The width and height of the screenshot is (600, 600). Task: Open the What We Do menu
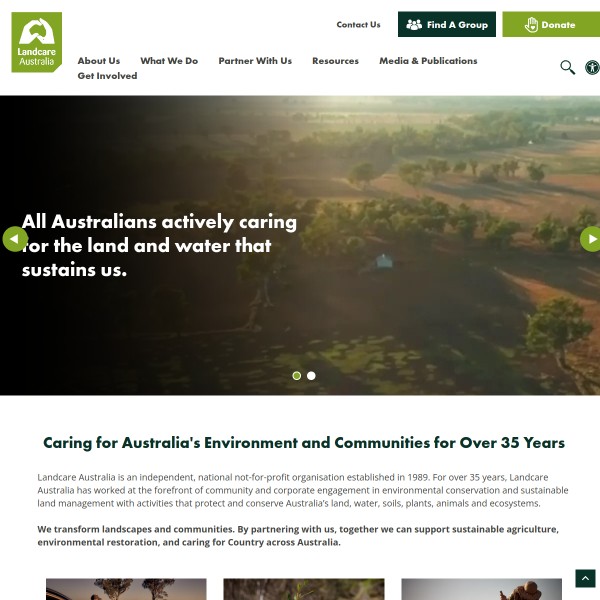(x=169, y=61)
